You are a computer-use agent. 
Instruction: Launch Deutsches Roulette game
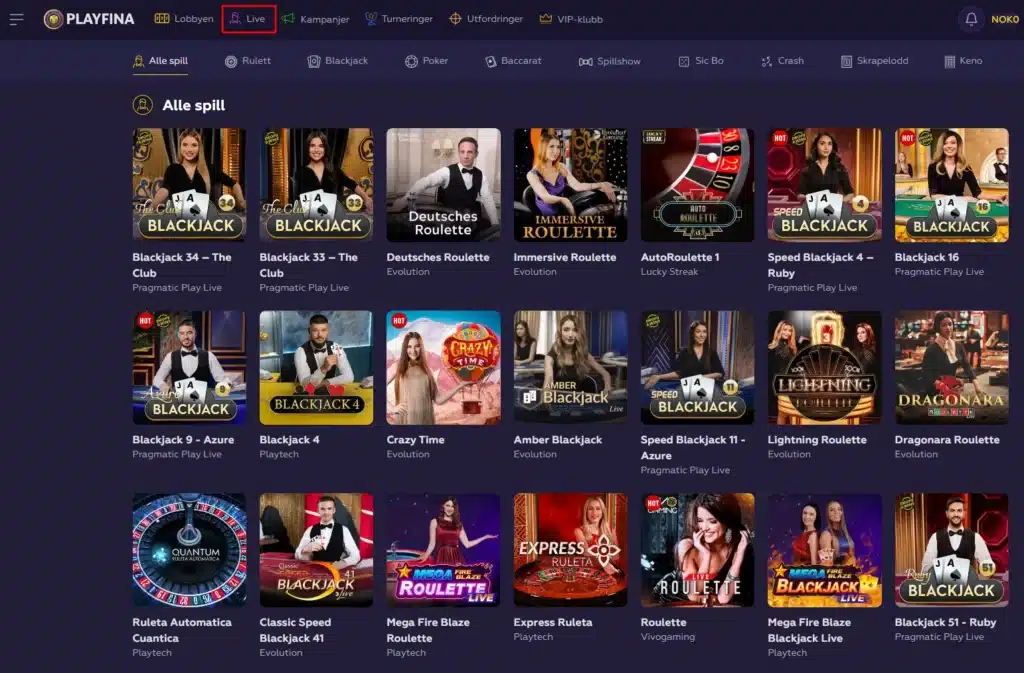[x=443, y=185]
